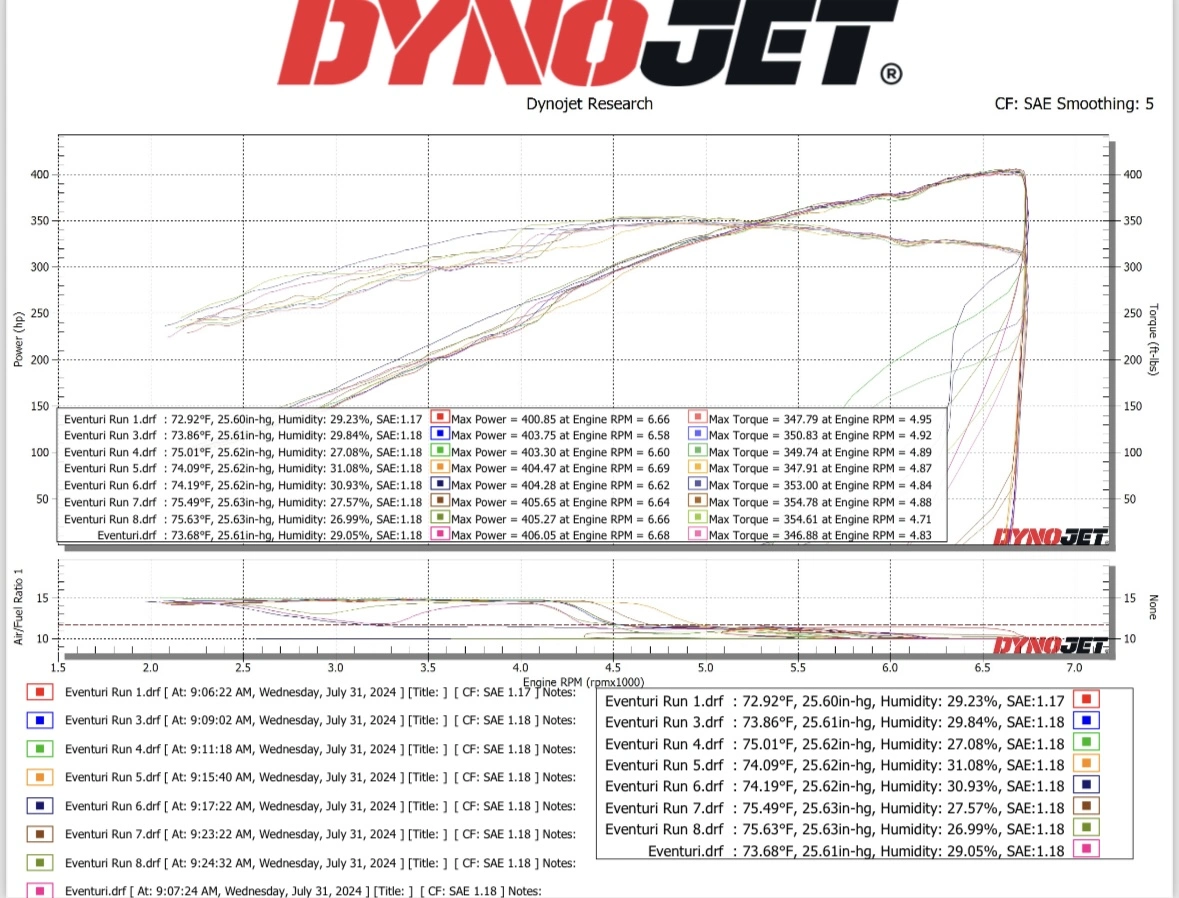Viewport: 1179px width, 898px height.
Task: Click 'Max Torque = 353.00 at Engine RPM = 4.84'
Action: (x=820, y=486)
